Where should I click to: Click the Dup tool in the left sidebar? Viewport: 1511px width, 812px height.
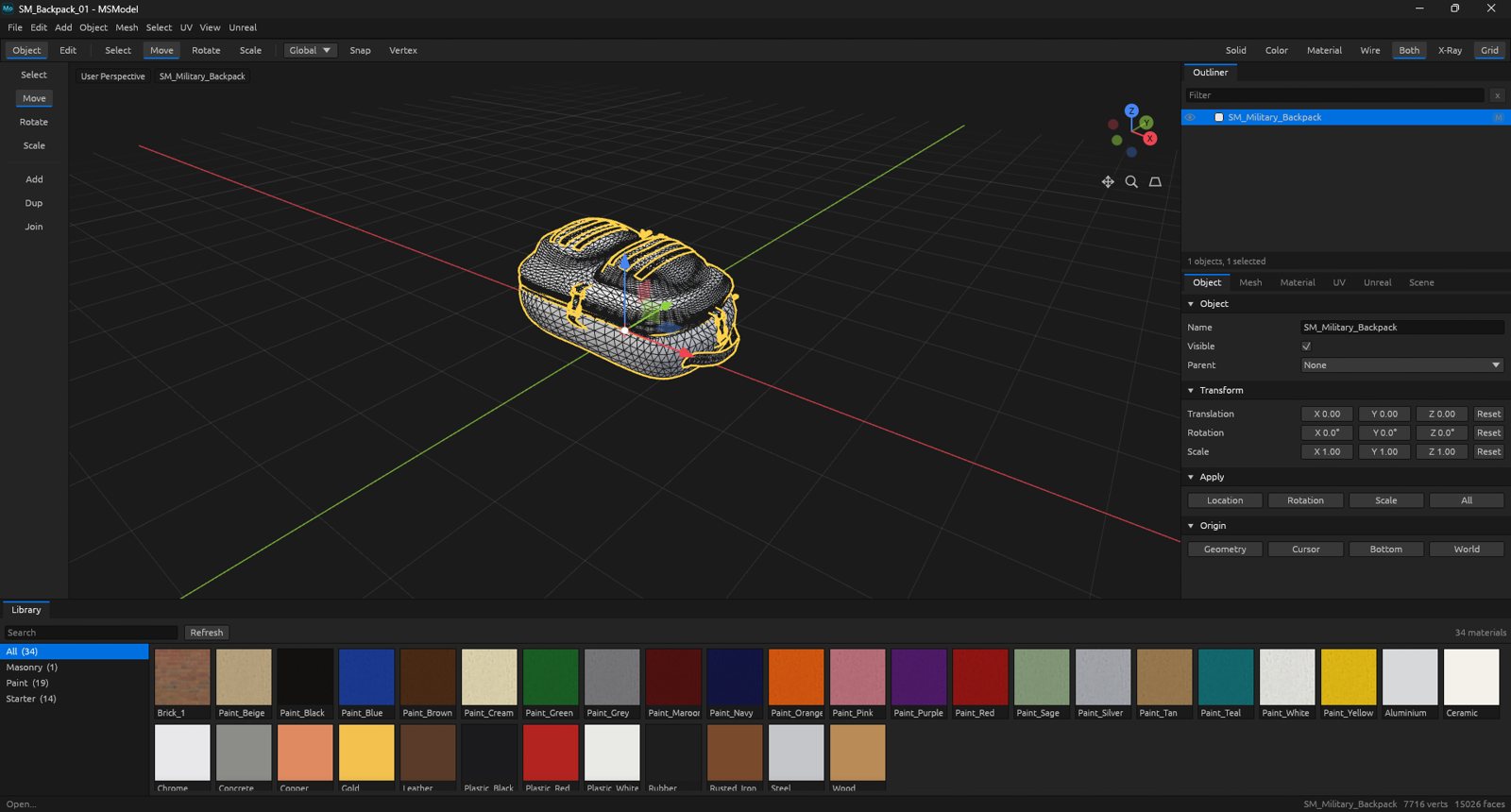(x=34, y=203)
